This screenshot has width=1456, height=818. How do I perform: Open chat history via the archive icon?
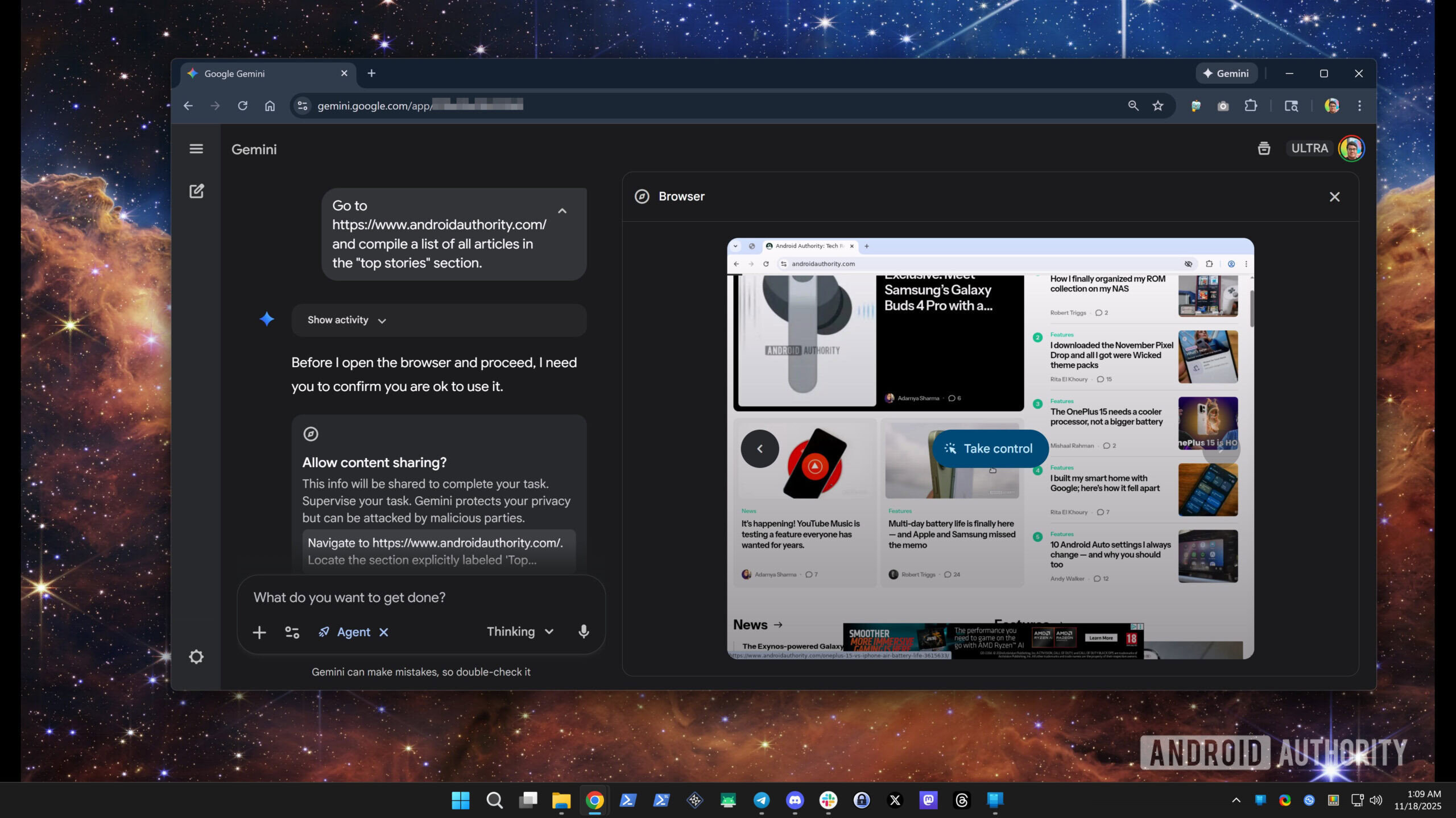click(1264, 148)
